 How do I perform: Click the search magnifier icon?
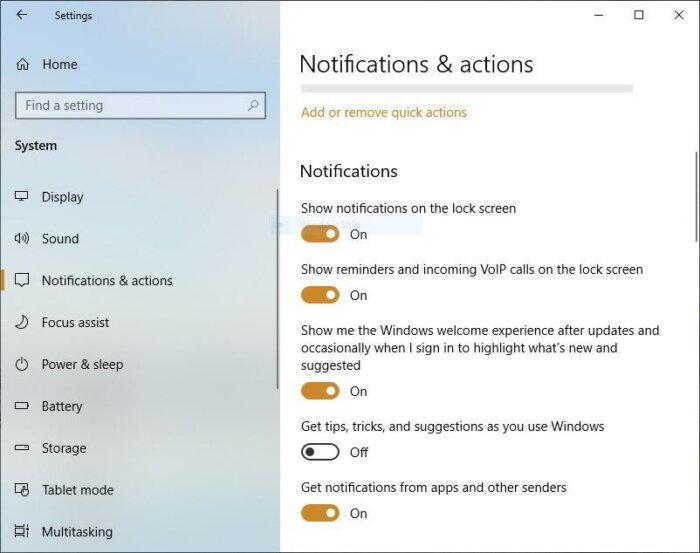(253, 105)
